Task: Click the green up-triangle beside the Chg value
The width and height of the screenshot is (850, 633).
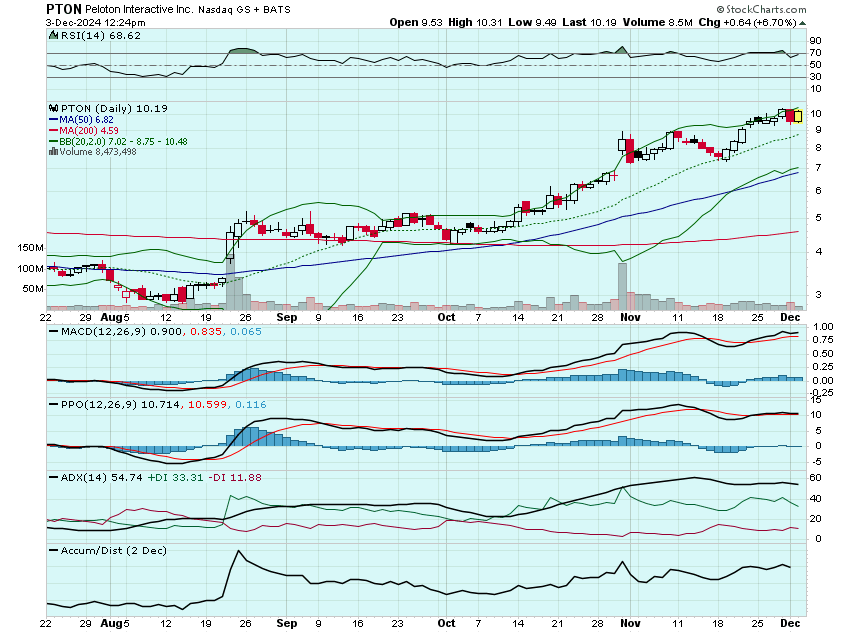Action: 802,23
